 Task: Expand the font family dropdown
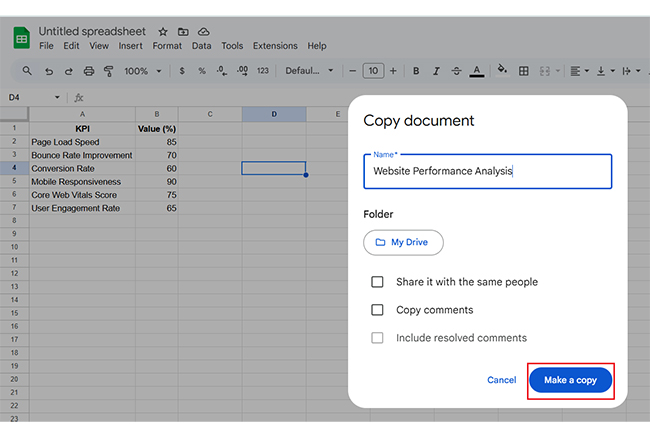309,71
